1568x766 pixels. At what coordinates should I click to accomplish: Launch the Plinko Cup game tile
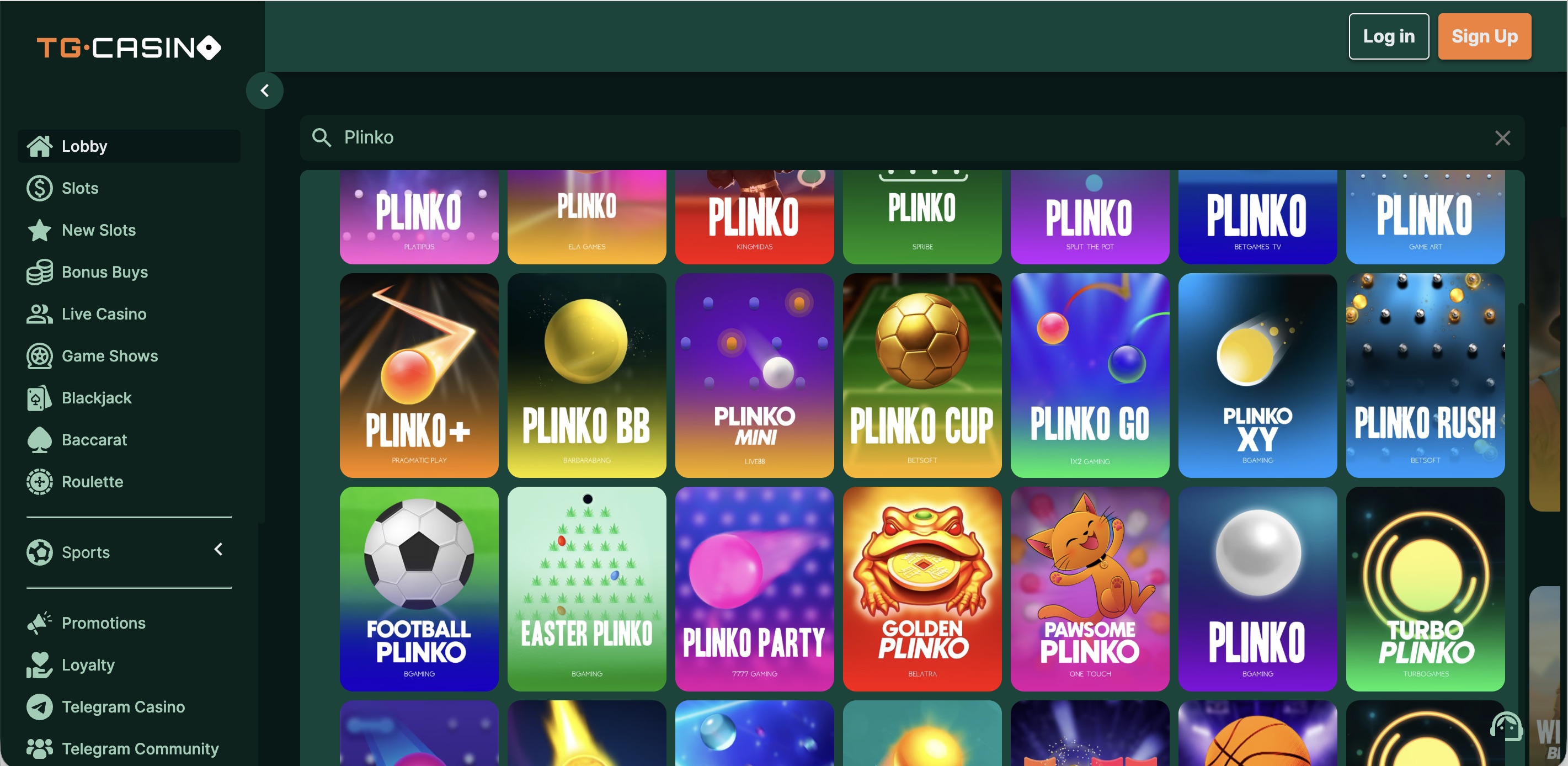pos(922,375)
